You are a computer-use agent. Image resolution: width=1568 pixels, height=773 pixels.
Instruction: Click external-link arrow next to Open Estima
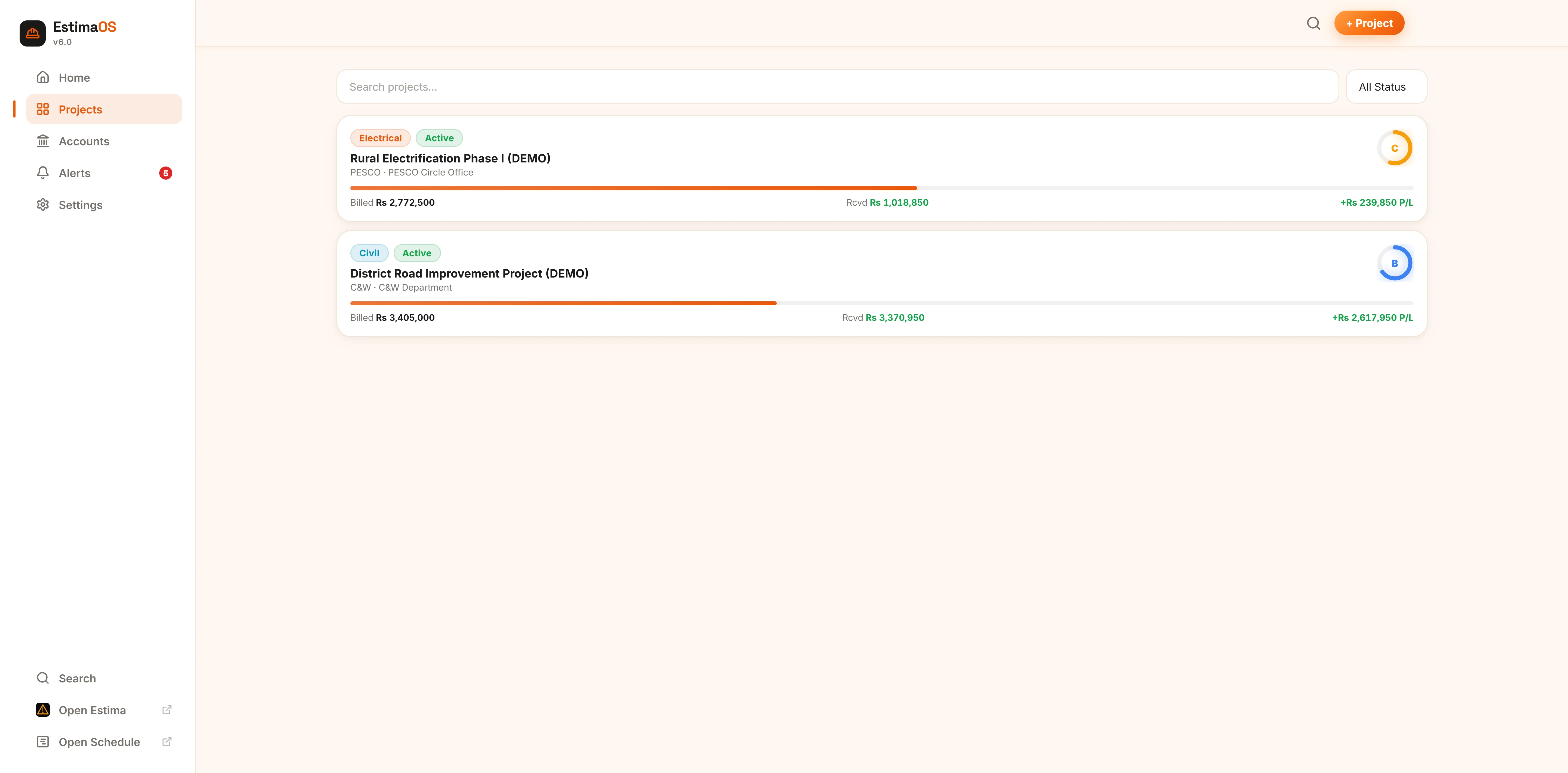pyautogui.click(x=167, y=710)
